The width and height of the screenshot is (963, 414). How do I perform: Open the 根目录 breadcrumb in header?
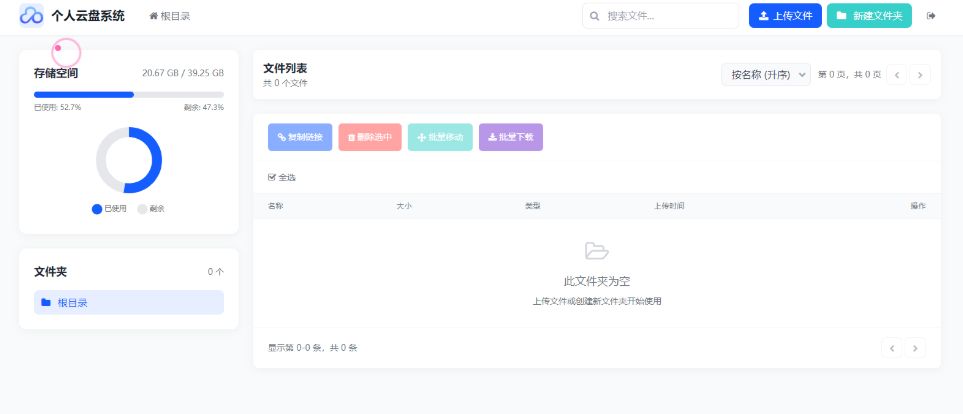pyautogui.click(x=170, y=16)
